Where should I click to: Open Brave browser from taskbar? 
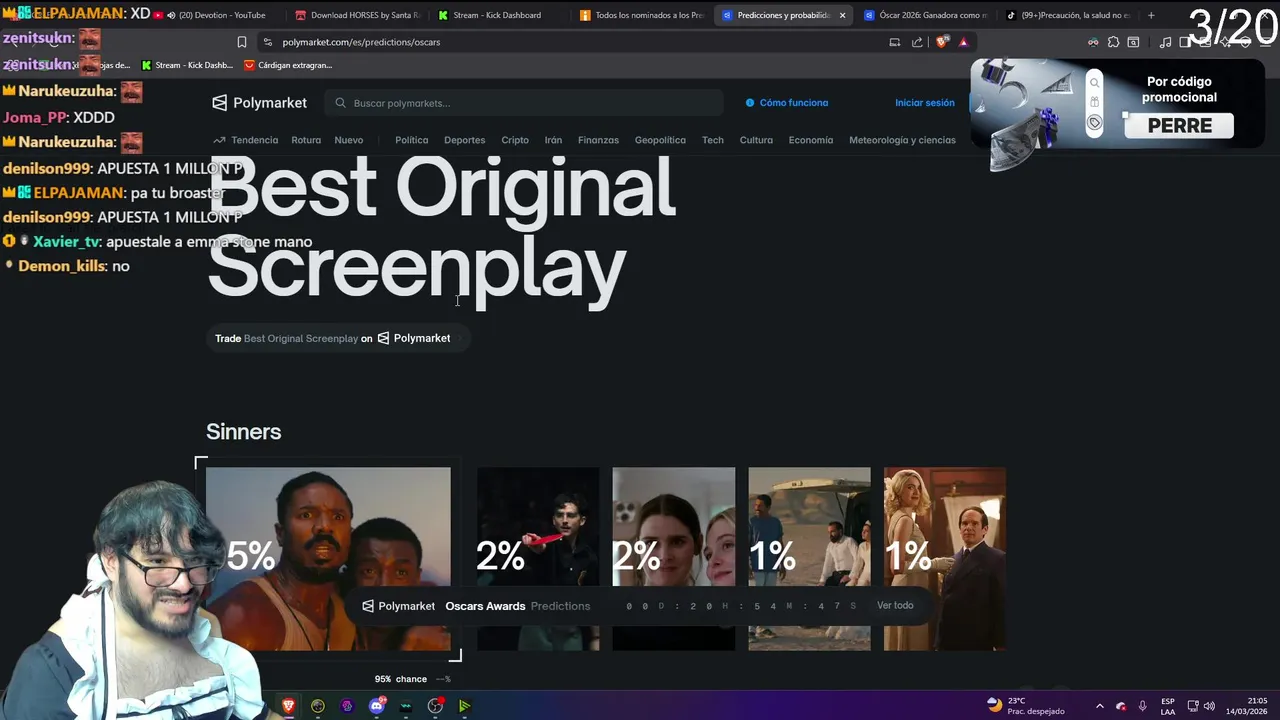point(289,706)
